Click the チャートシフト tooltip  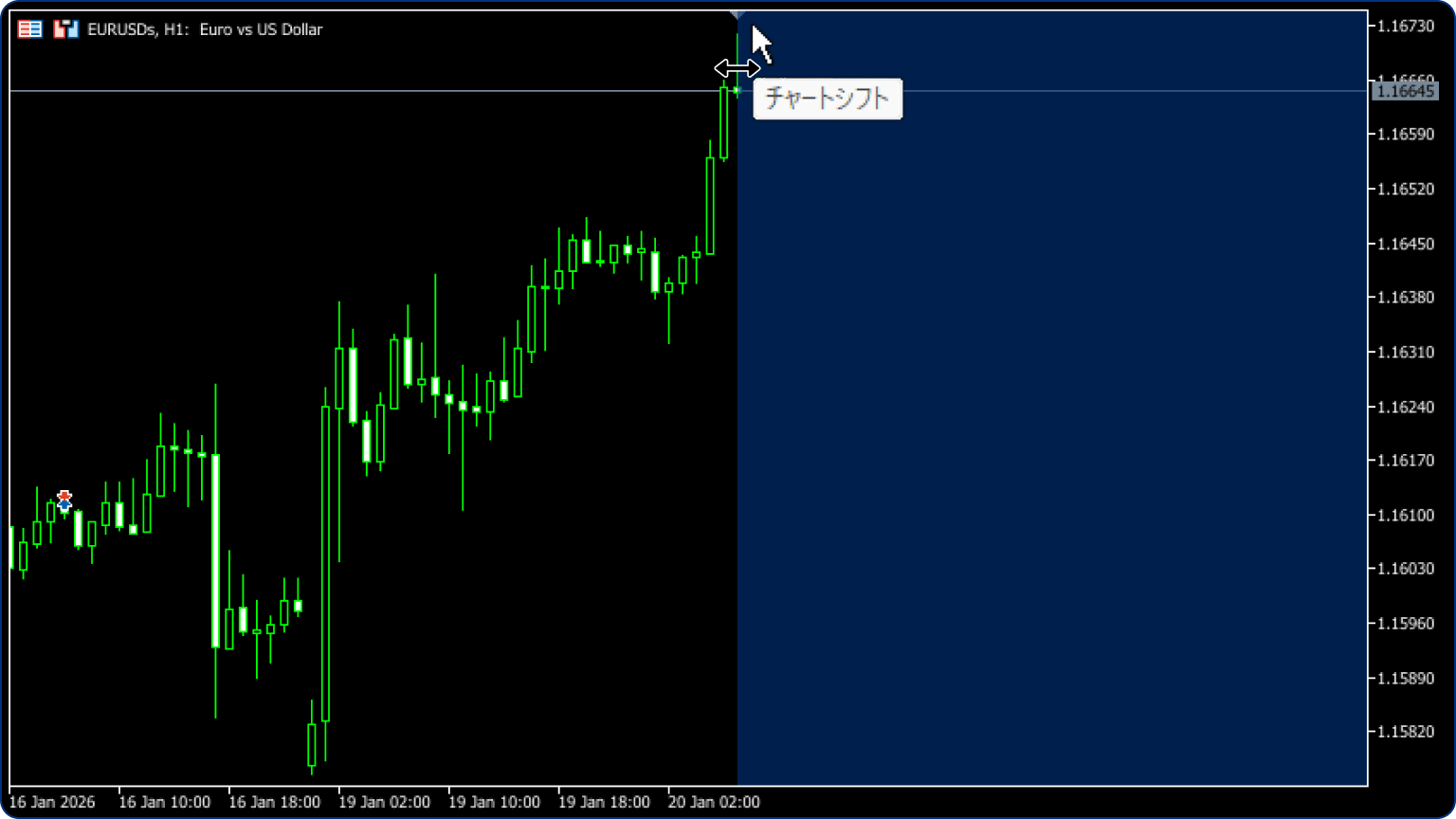pyautogui.click(x=827, y=99)
